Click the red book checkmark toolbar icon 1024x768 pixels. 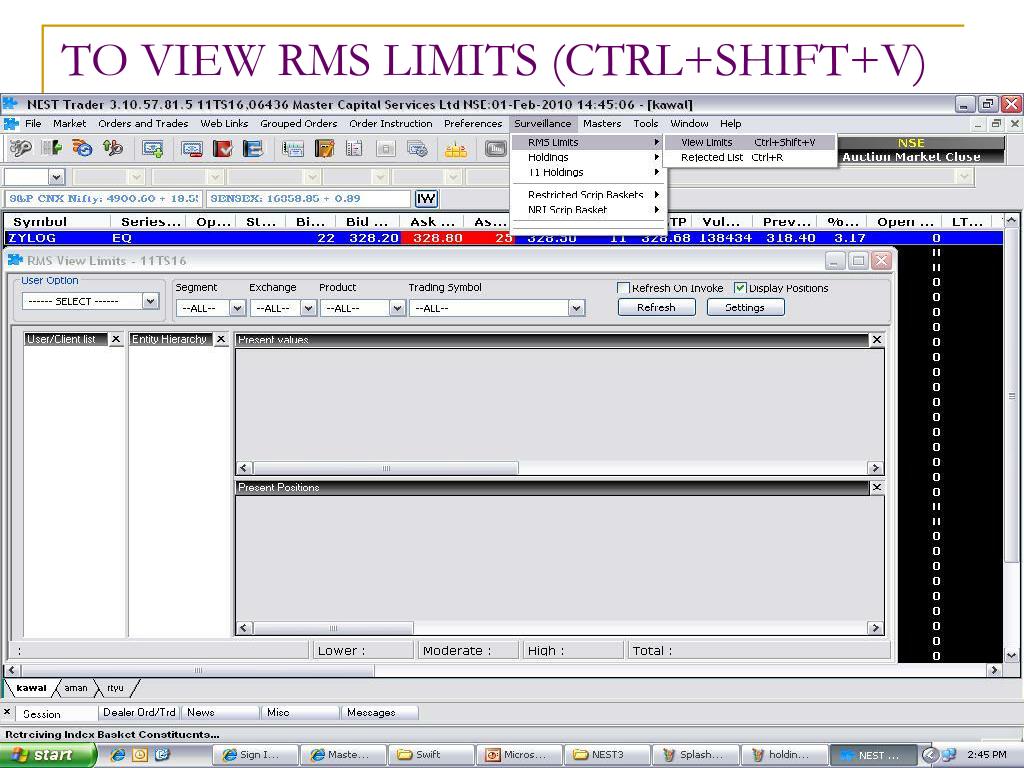click(223, 150)
